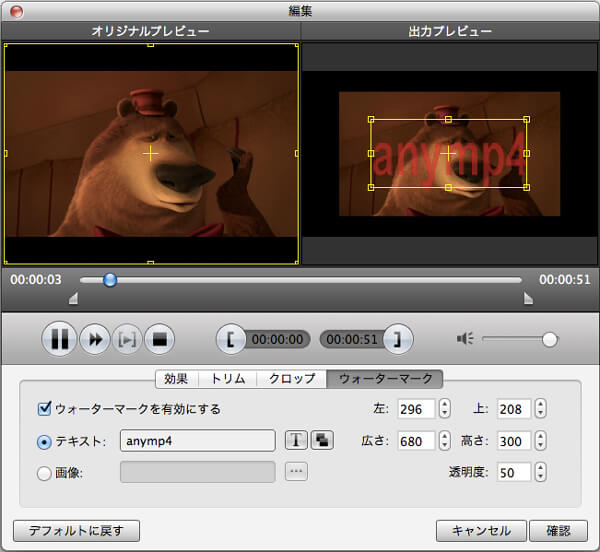600x552 pixels.
Task: Select the テキスト radio button
Action: coord(44,442)
